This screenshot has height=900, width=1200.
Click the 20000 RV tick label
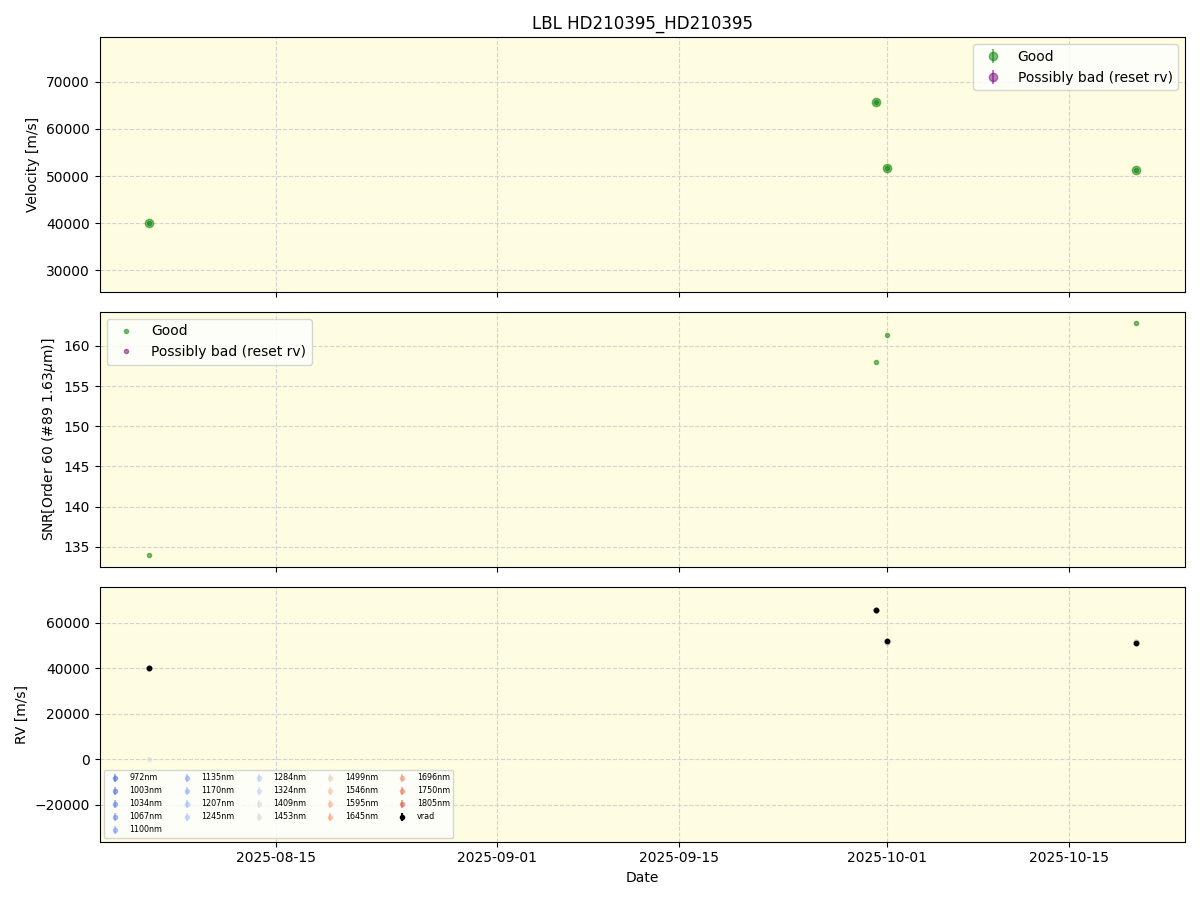click(70, 714)
